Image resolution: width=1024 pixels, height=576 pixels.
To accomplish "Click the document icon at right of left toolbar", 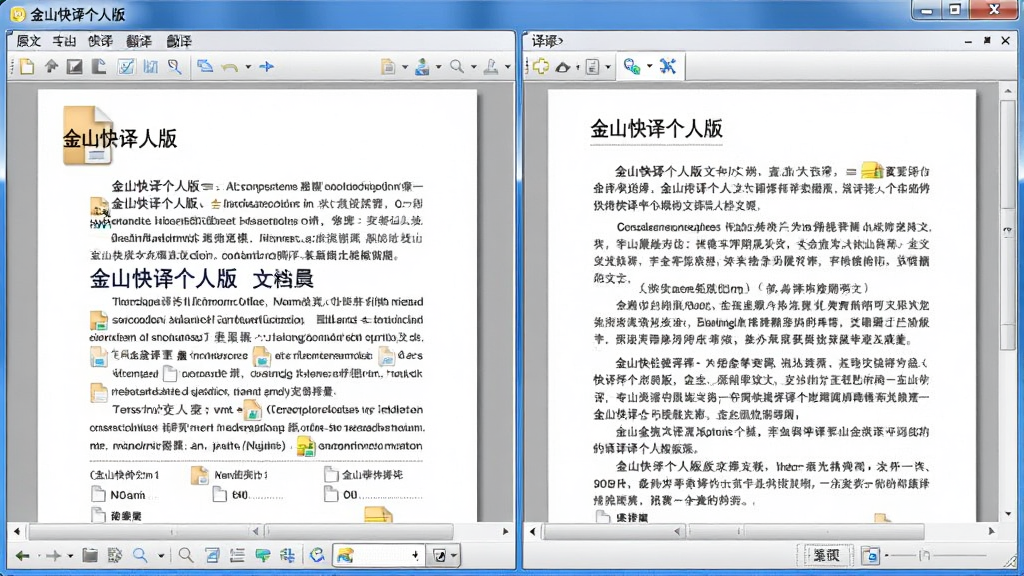I will coord(388,67).
